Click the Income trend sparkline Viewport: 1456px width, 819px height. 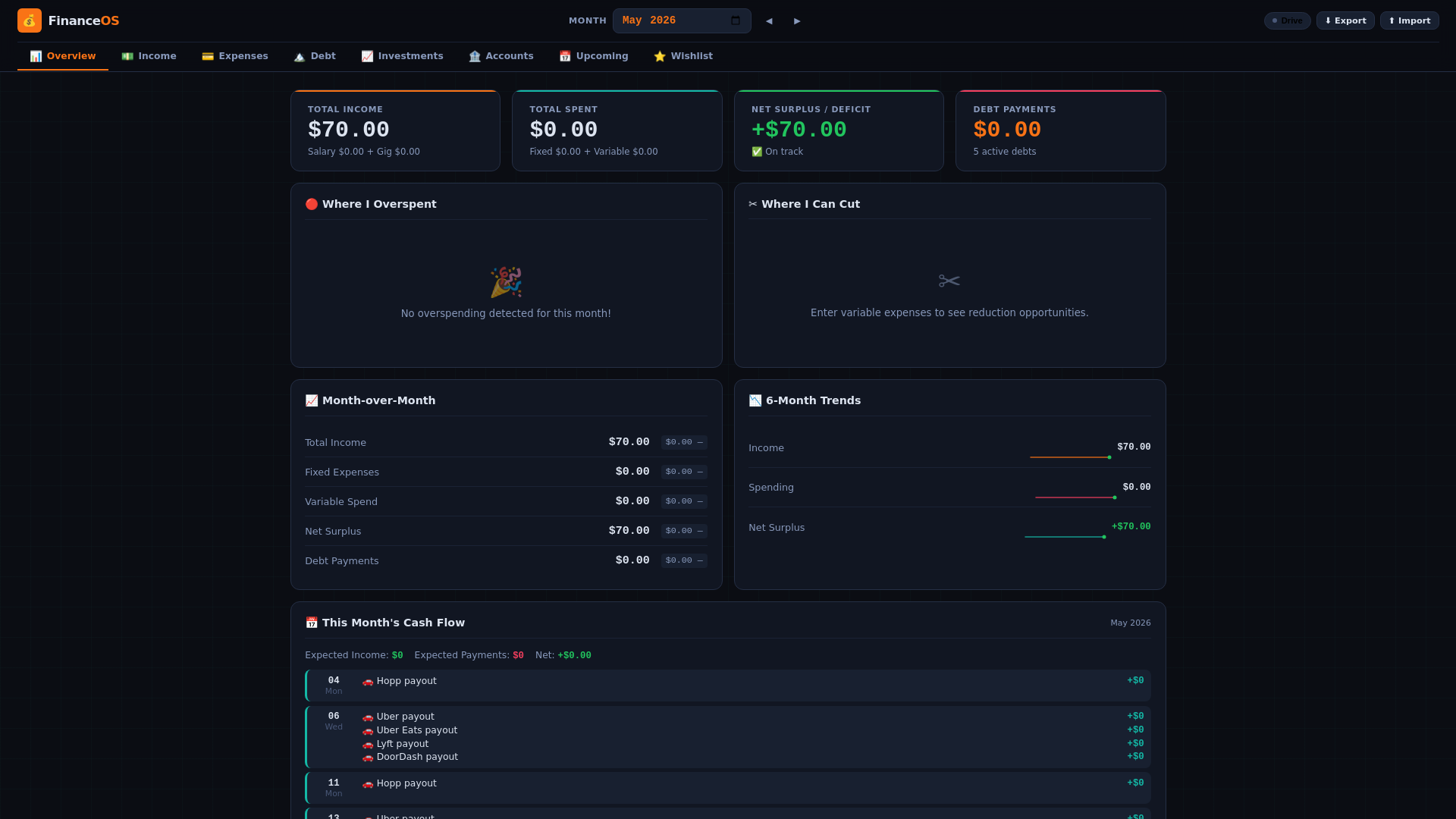coord(1070,457)
